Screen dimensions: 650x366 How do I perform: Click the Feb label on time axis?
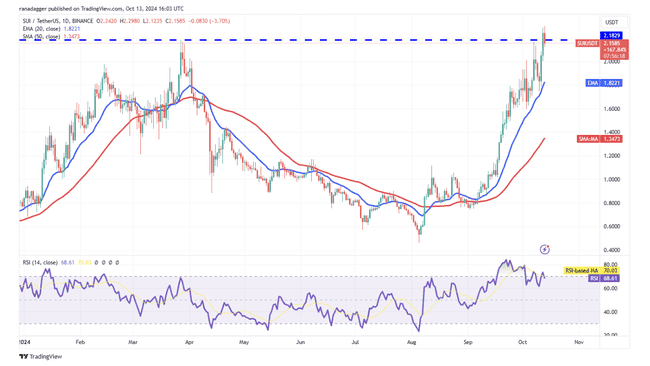[80, 342]
